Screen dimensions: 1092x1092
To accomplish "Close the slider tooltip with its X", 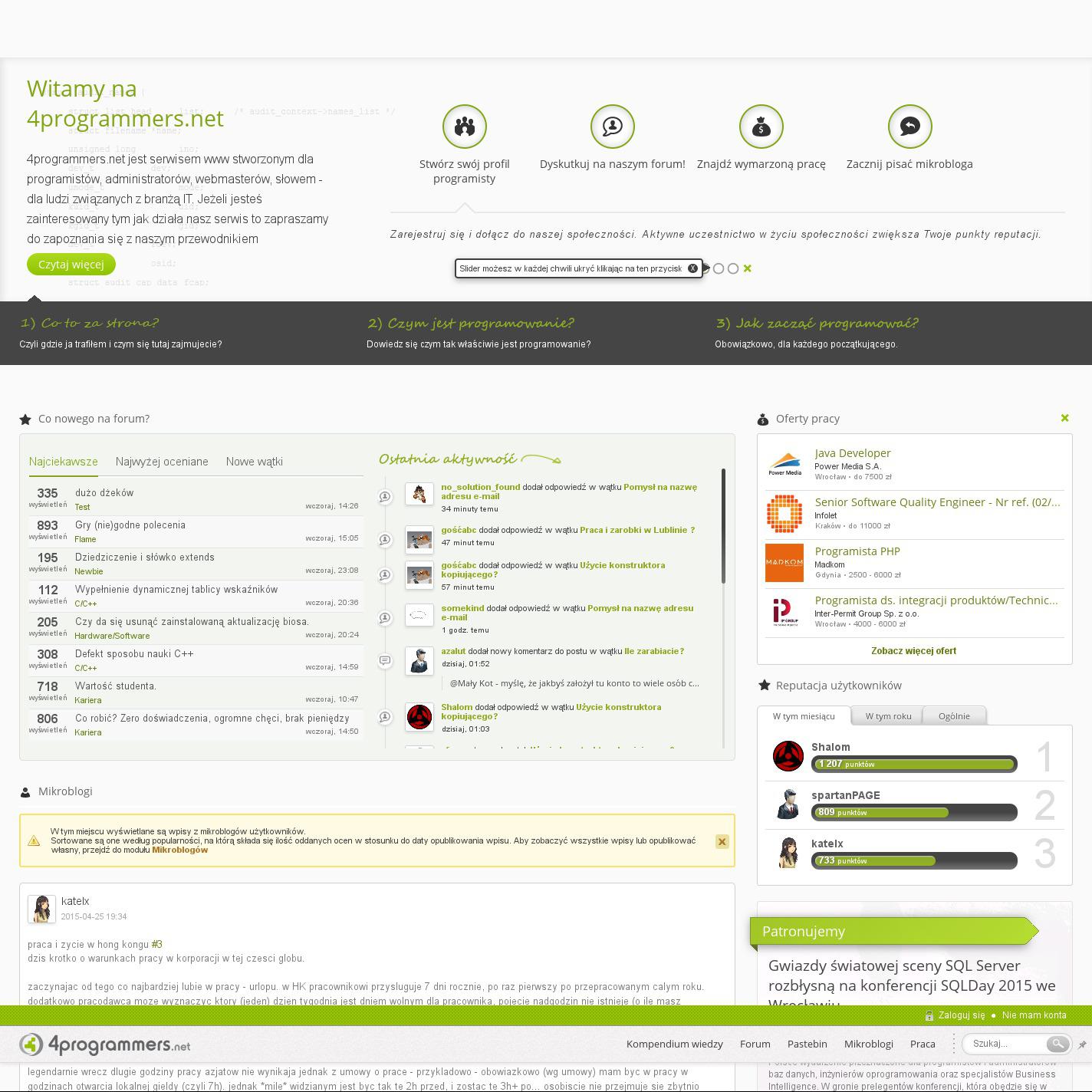I will 692,268.
